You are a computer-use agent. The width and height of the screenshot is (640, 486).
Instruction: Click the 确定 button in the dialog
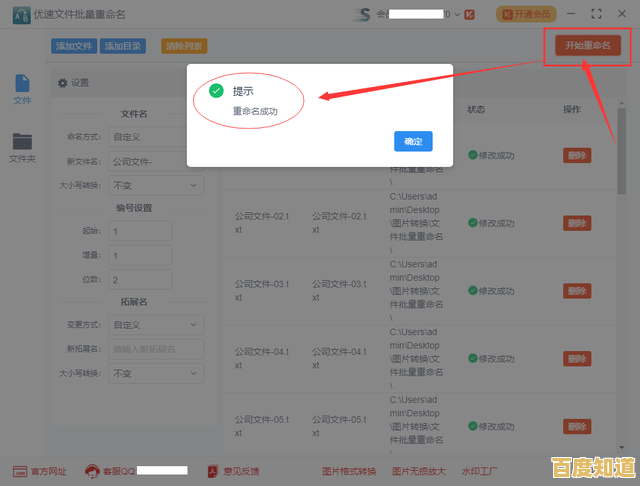click(413, 142)
